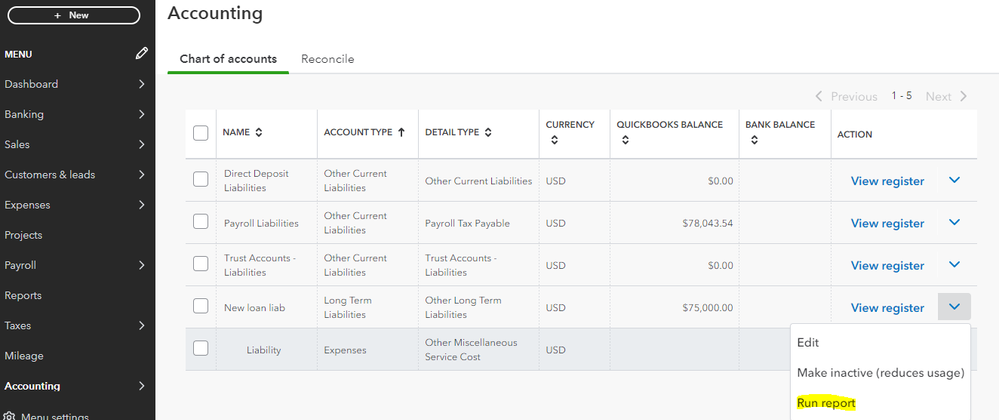Sort by QuickBooks Balance arrows icon
This screenshot has width=999, height=420.
coord(624,142)
